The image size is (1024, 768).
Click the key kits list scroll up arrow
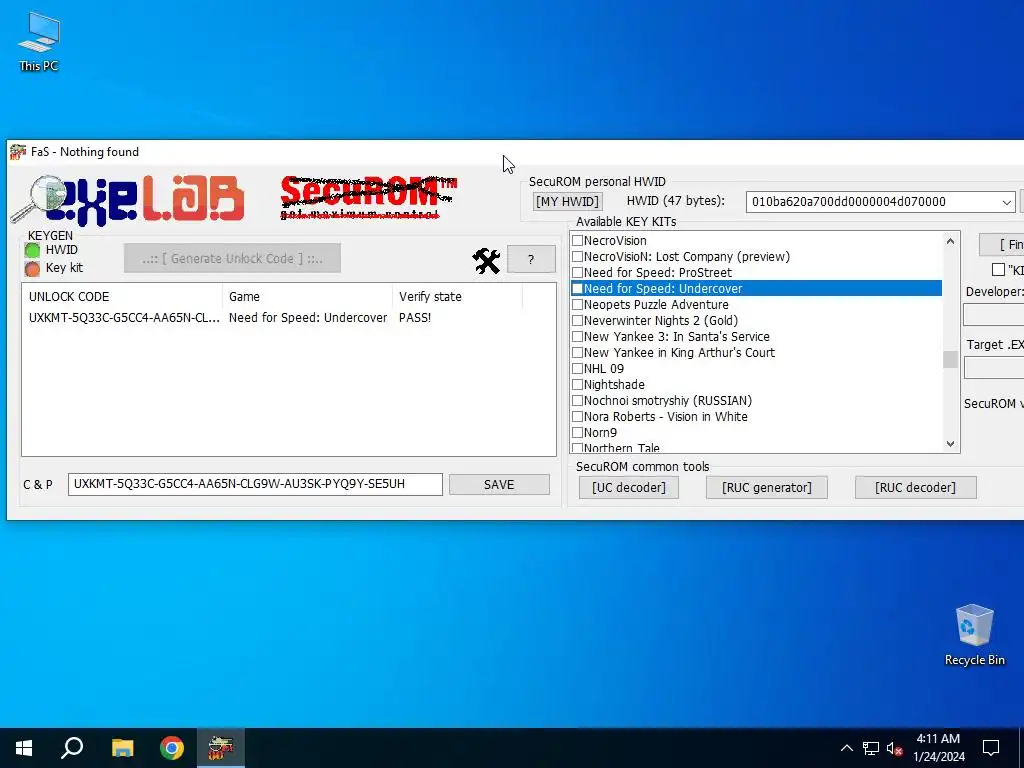pyautogui.click(x=950, y=241)
